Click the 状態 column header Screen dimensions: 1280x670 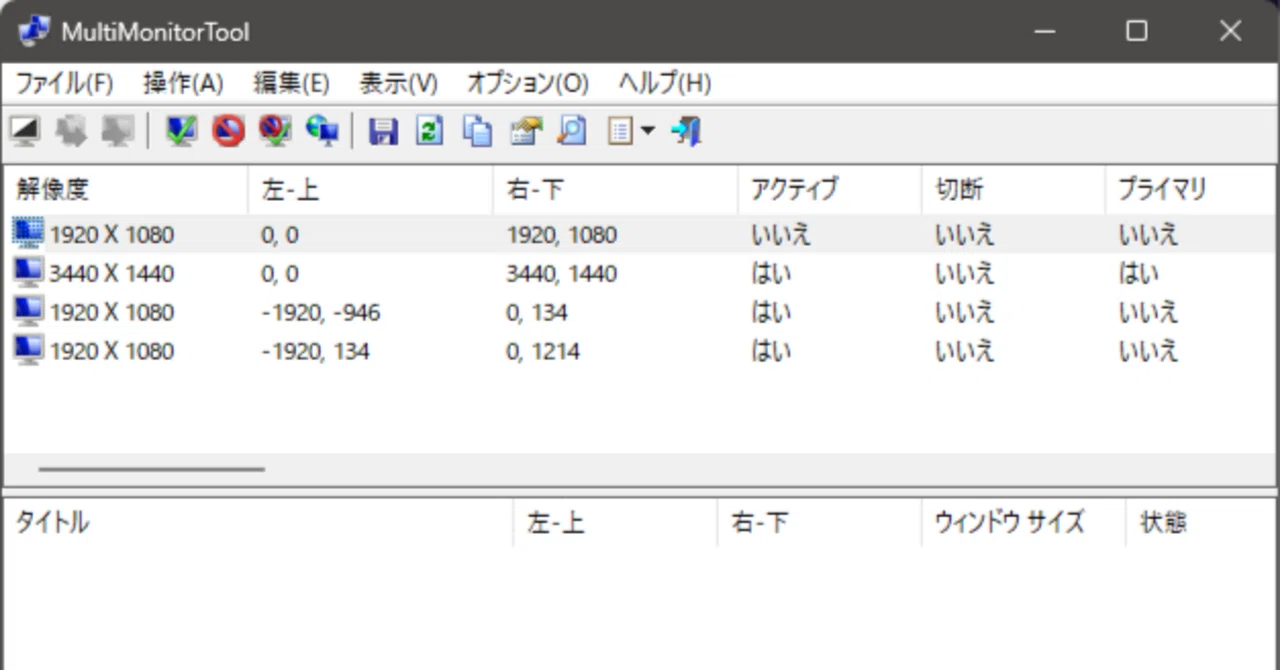pos(1201,522)
